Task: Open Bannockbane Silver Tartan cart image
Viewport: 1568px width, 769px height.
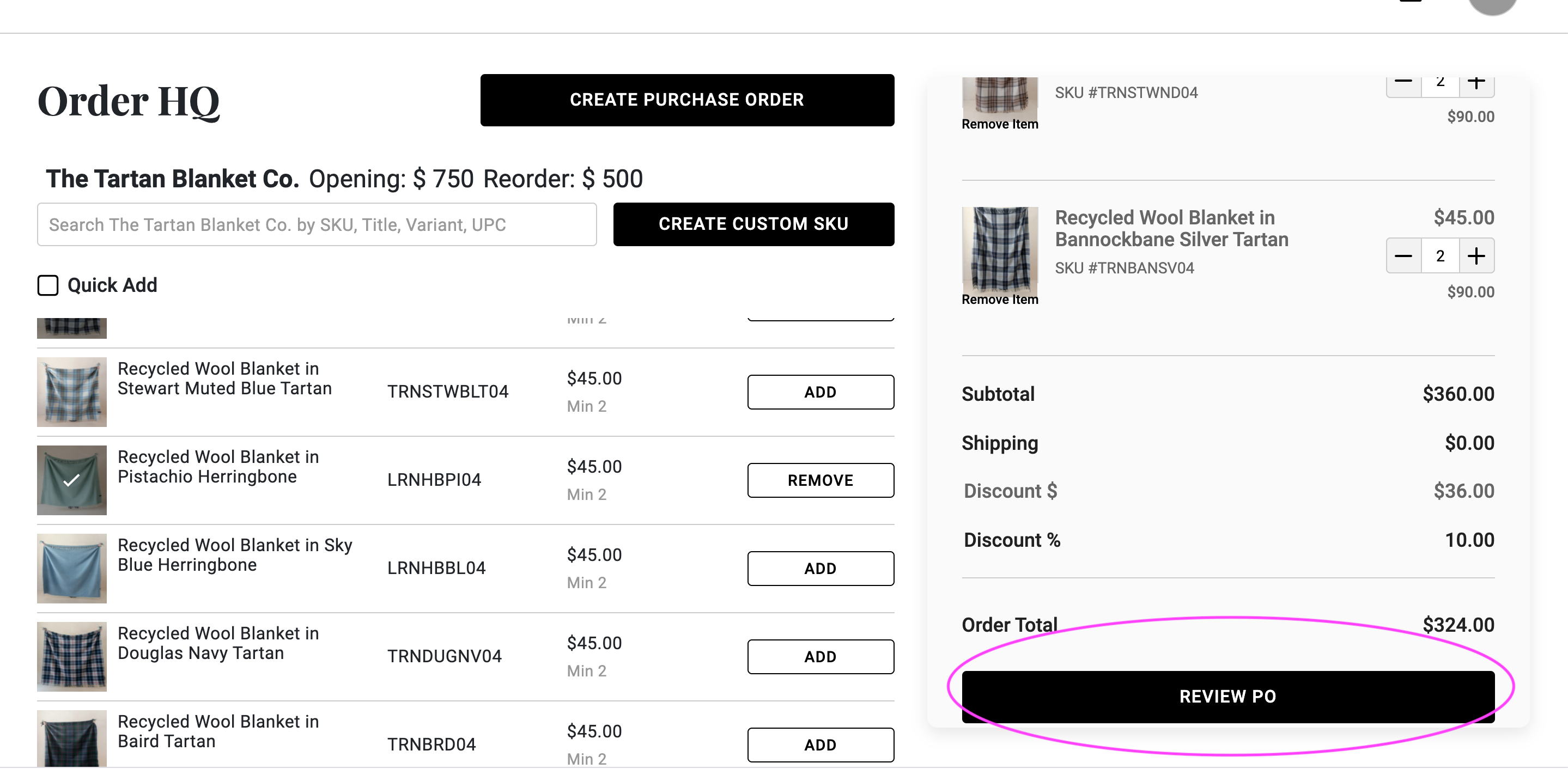Action: coord(1000,249)
